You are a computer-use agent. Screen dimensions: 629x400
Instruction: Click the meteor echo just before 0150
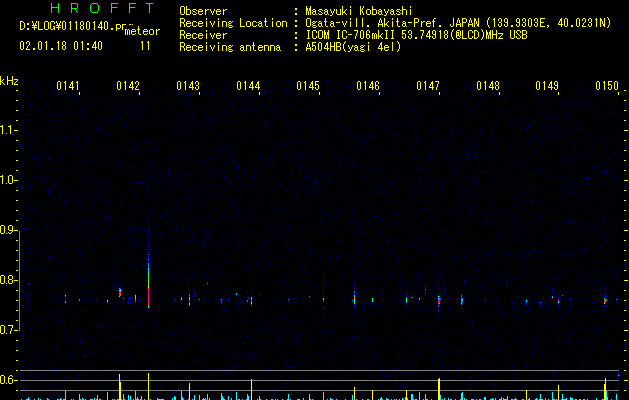(x=605, y=301)
